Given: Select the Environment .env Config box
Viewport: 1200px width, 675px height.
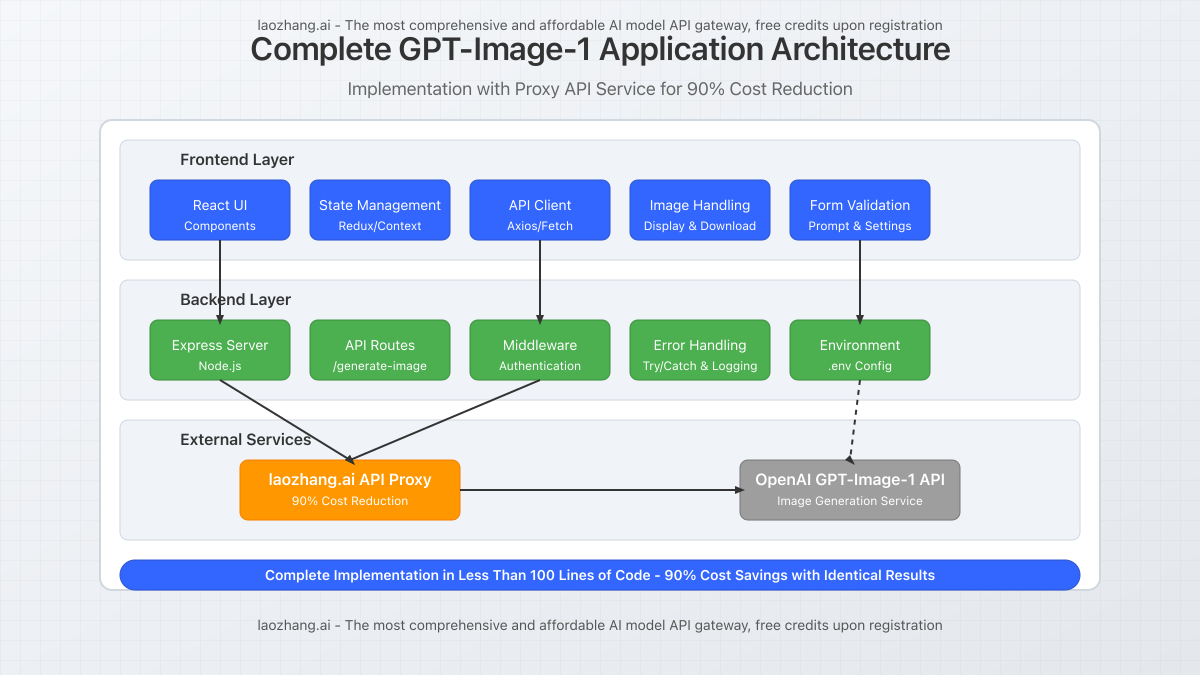Looking at the screenshot, I should tap(860, 350).
